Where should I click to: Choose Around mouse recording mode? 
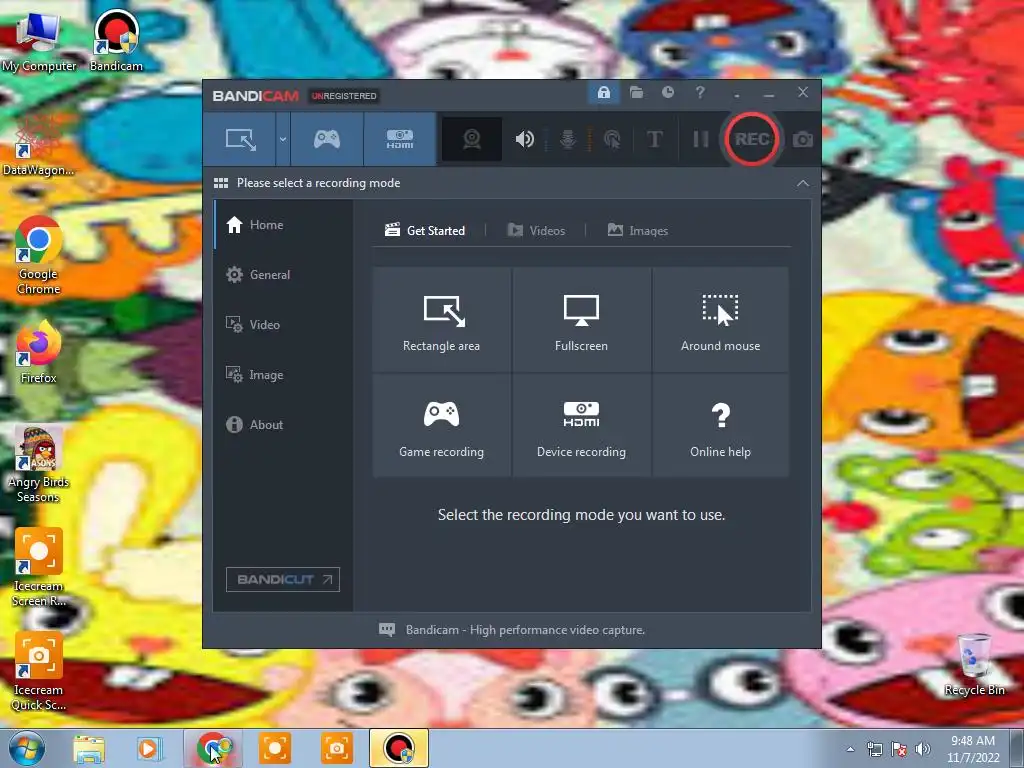pyautogui.click(x=720, y=319)
